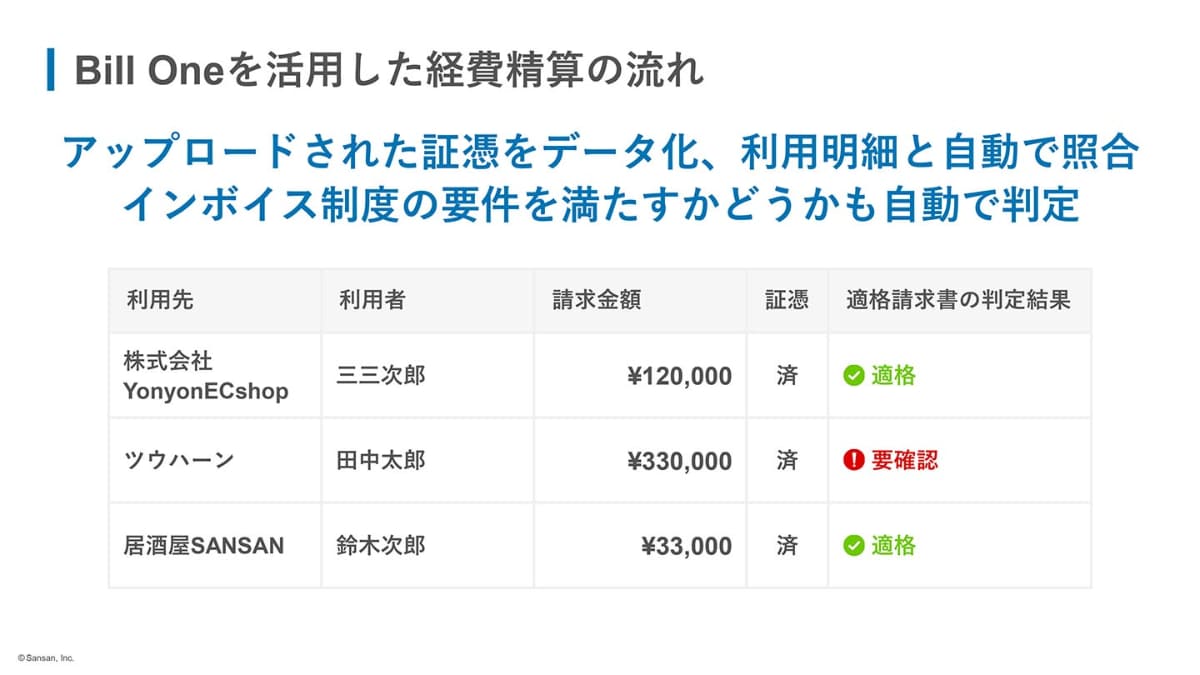Click the ¥120,000 amount cell
Image resolution: width=1200 pixels, height=675 pixels.
click(679, 377)
